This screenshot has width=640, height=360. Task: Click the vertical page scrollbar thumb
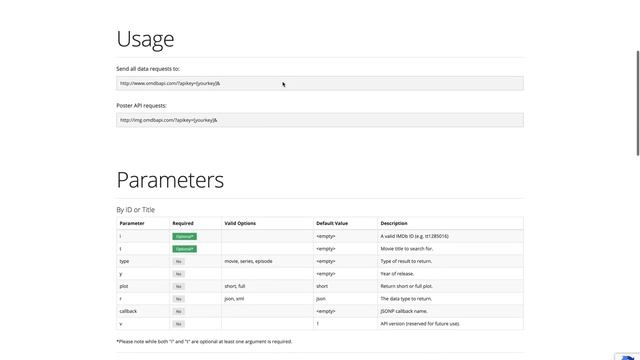(x=638, y=103)
